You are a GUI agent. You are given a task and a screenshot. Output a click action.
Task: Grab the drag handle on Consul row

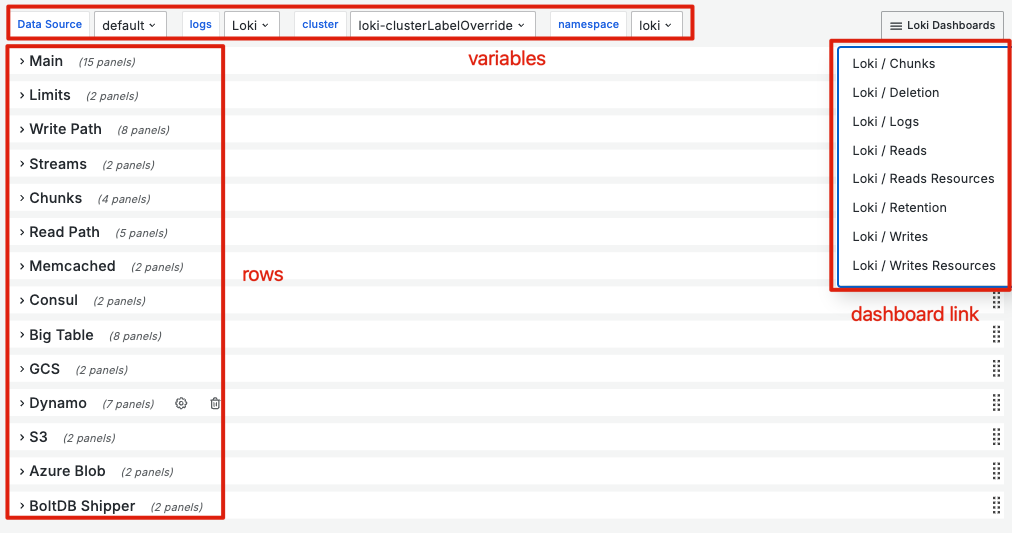point(997,300)
